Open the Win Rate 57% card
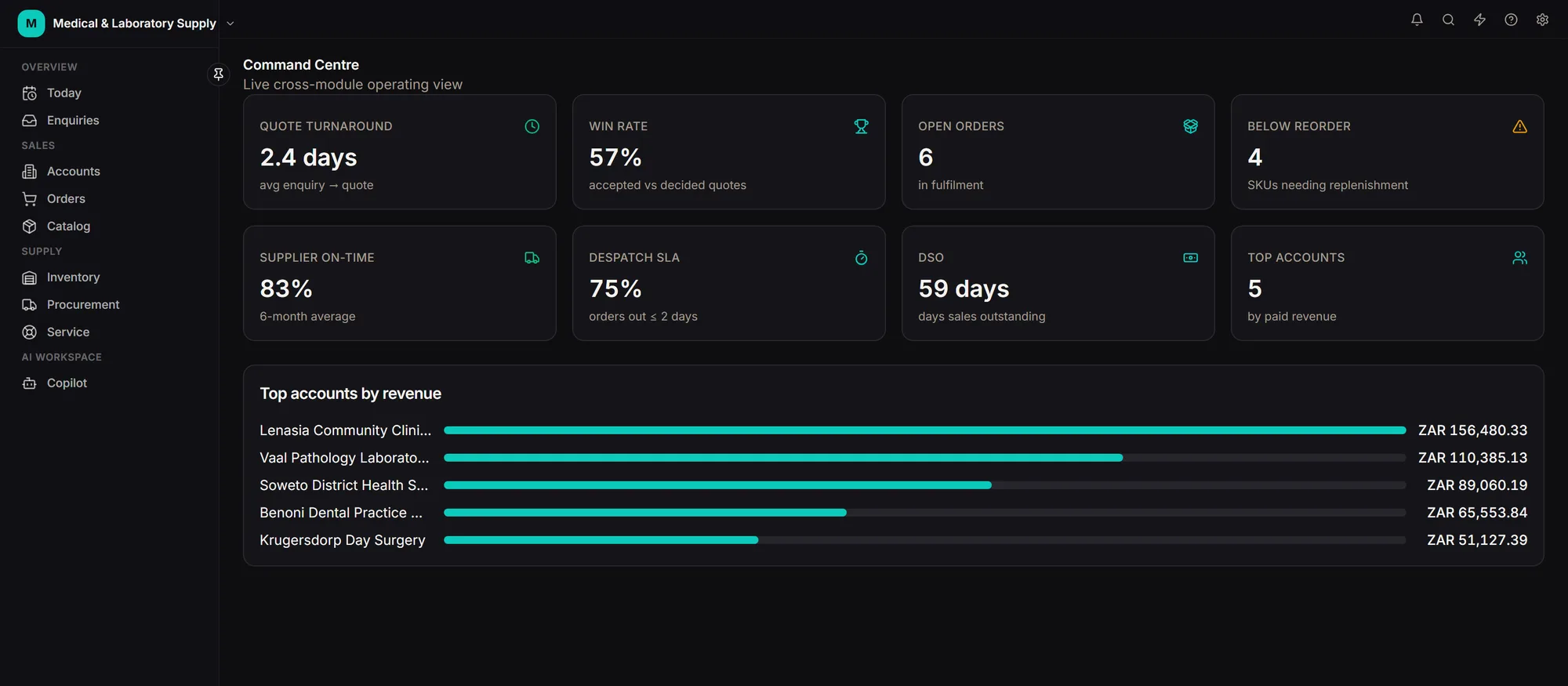Viewport: 1568px width, 686px height. (x=729, y=152)
